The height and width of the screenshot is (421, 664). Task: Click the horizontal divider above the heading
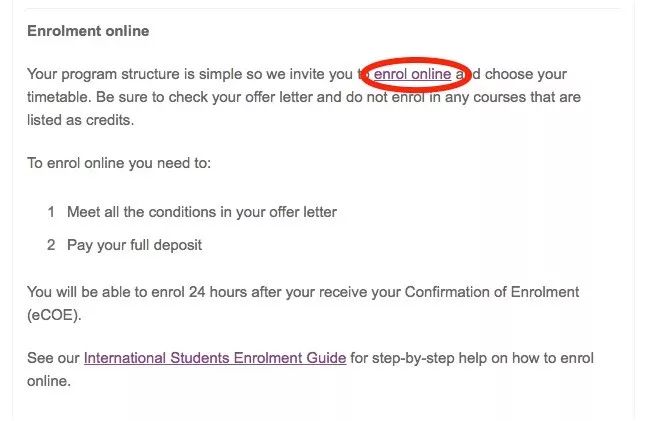coord(324,8)
